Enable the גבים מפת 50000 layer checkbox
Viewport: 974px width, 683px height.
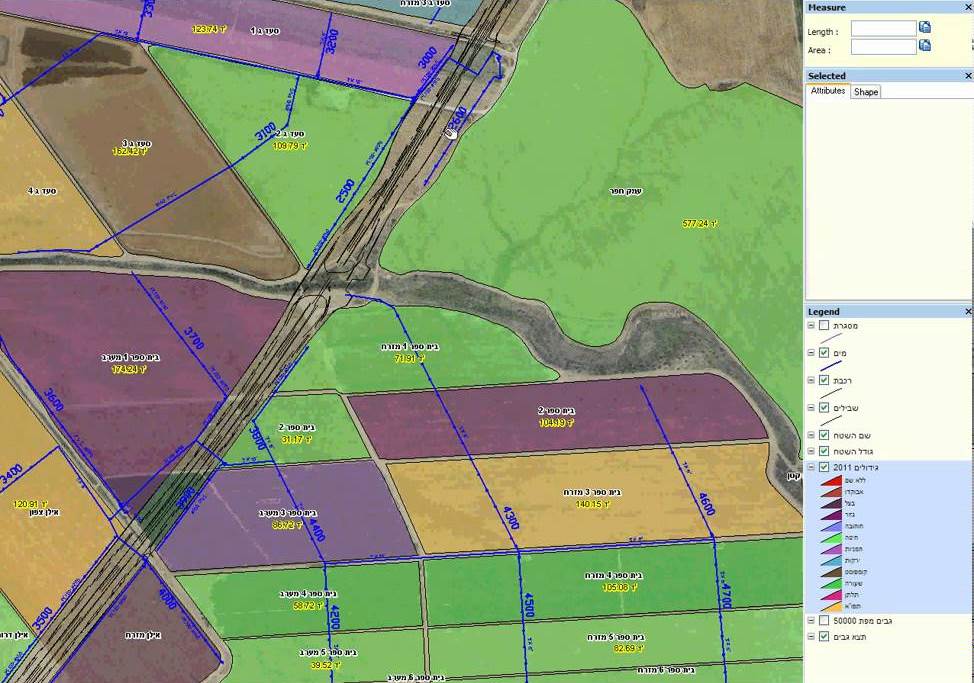pyautogui.click(x=824, y=620)
